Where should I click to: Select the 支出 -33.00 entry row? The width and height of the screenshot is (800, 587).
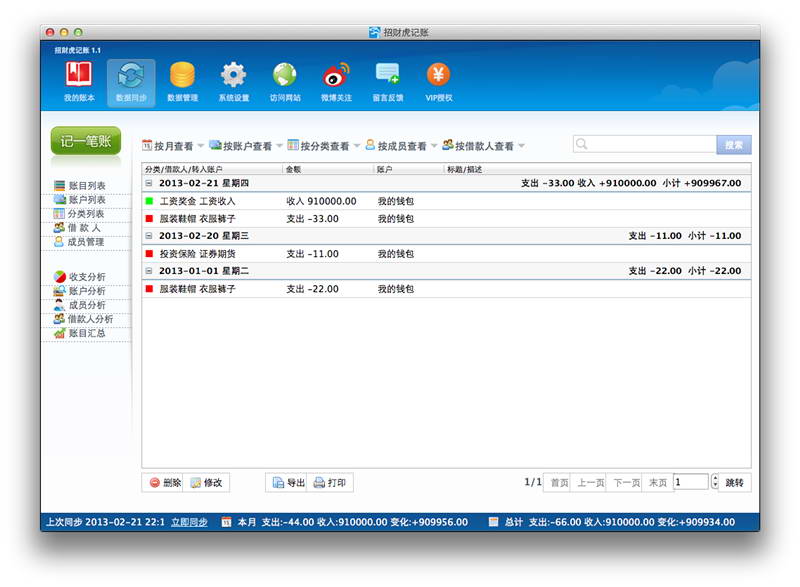446,219
